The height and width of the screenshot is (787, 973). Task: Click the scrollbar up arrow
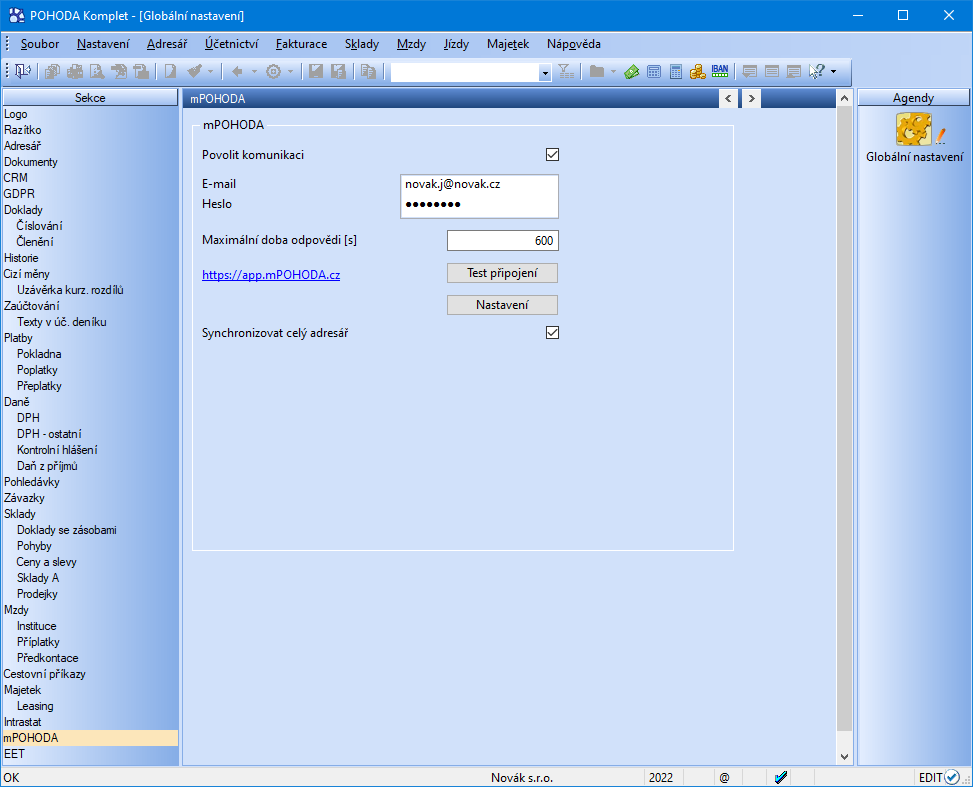pyautogui.click(x=844, y=98)
